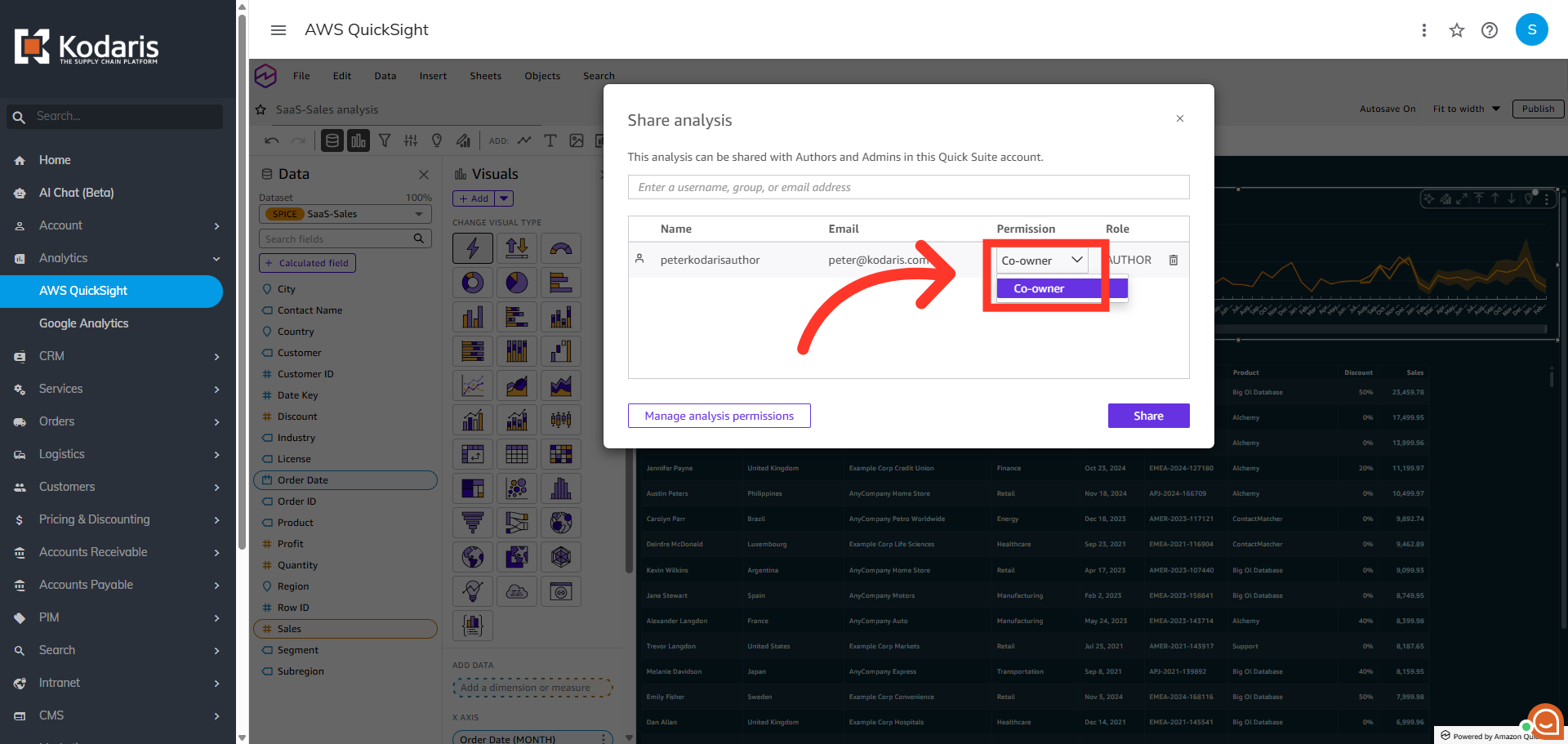Pick the word cloud visual type
The width and height of the screenshot is (1568, 744).
(x=517, y=591)
